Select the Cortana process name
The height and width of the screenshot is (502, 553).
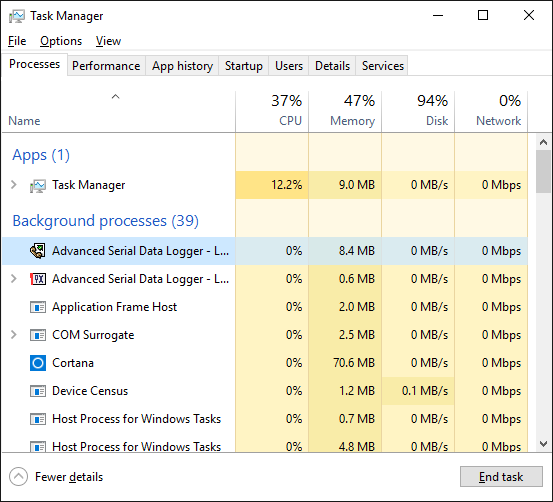[x=73, y=363]
